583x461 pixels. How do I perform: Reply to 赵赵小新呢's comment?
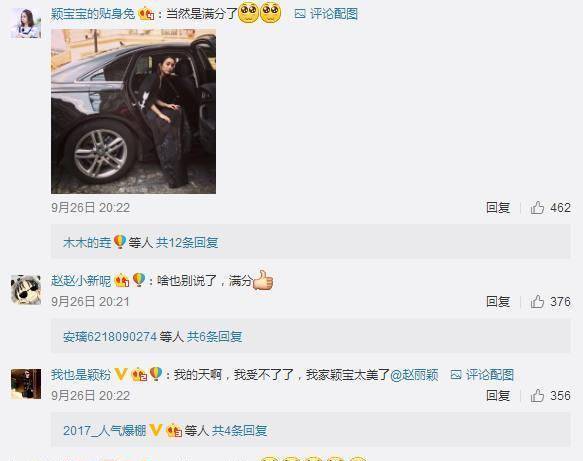[x=498, y=302]
